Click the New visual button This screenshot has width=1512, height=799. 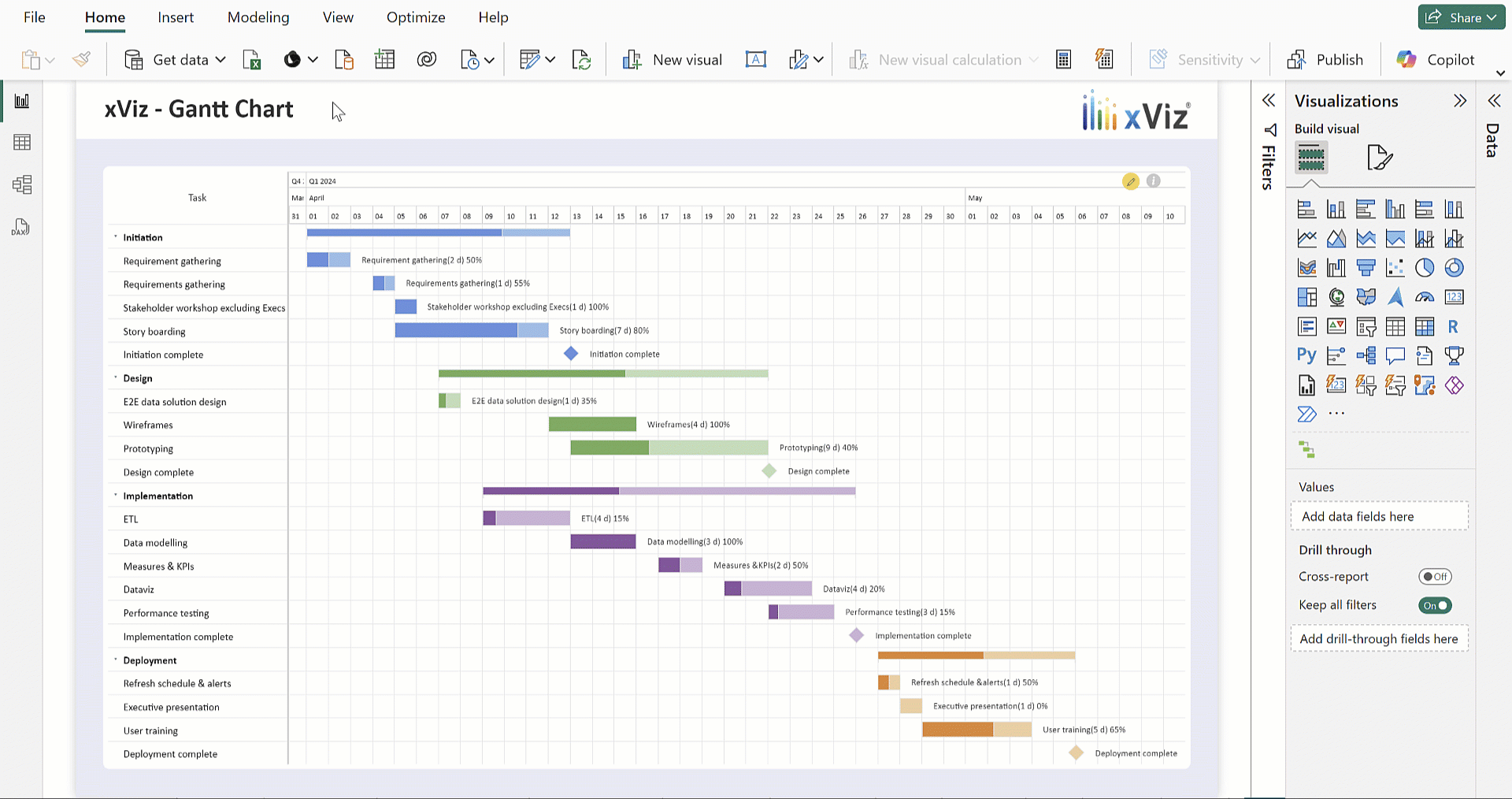point(672,60)
